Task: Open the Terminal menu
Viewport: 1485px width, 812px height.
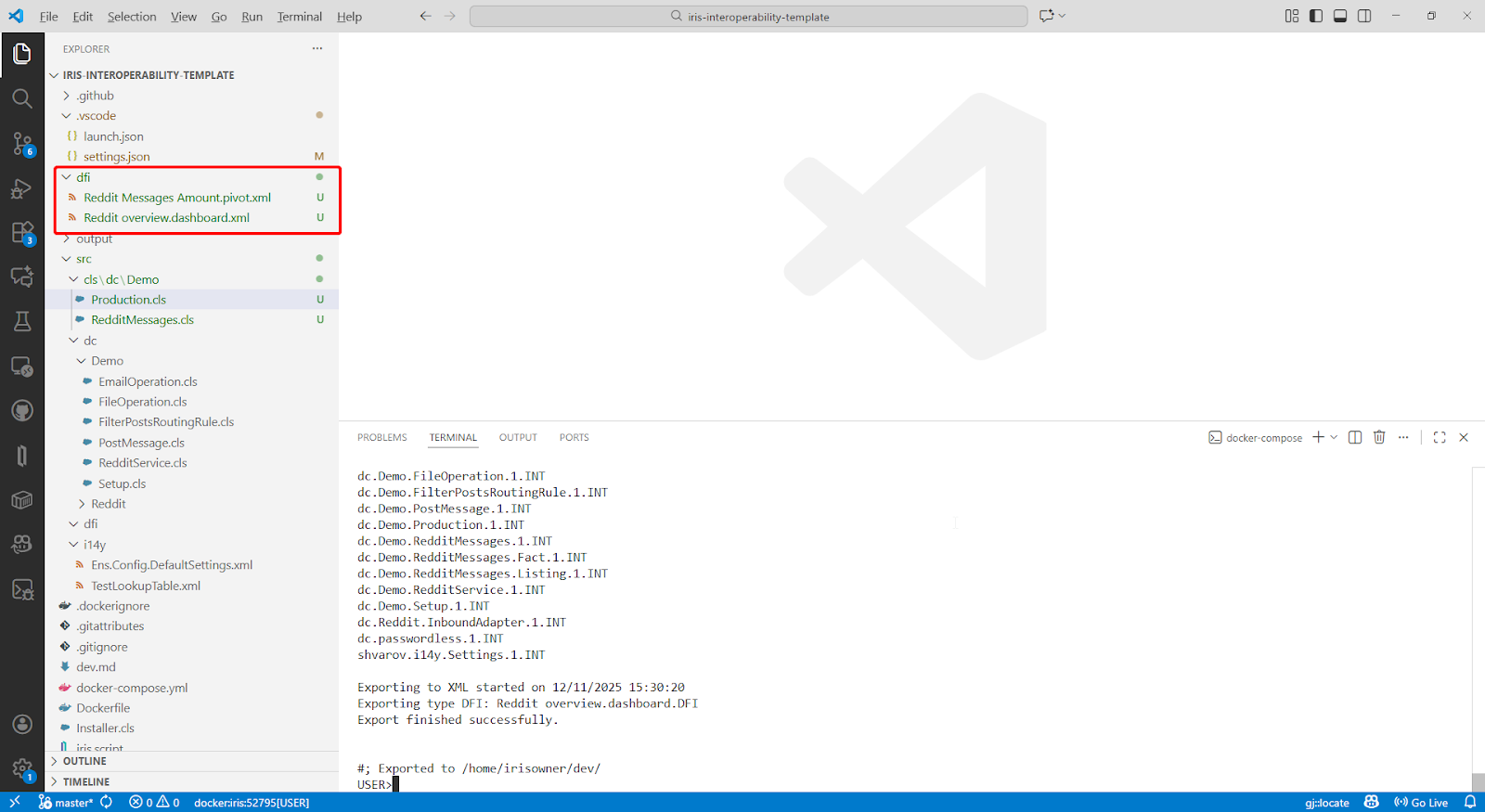Action: coord(299,17)
